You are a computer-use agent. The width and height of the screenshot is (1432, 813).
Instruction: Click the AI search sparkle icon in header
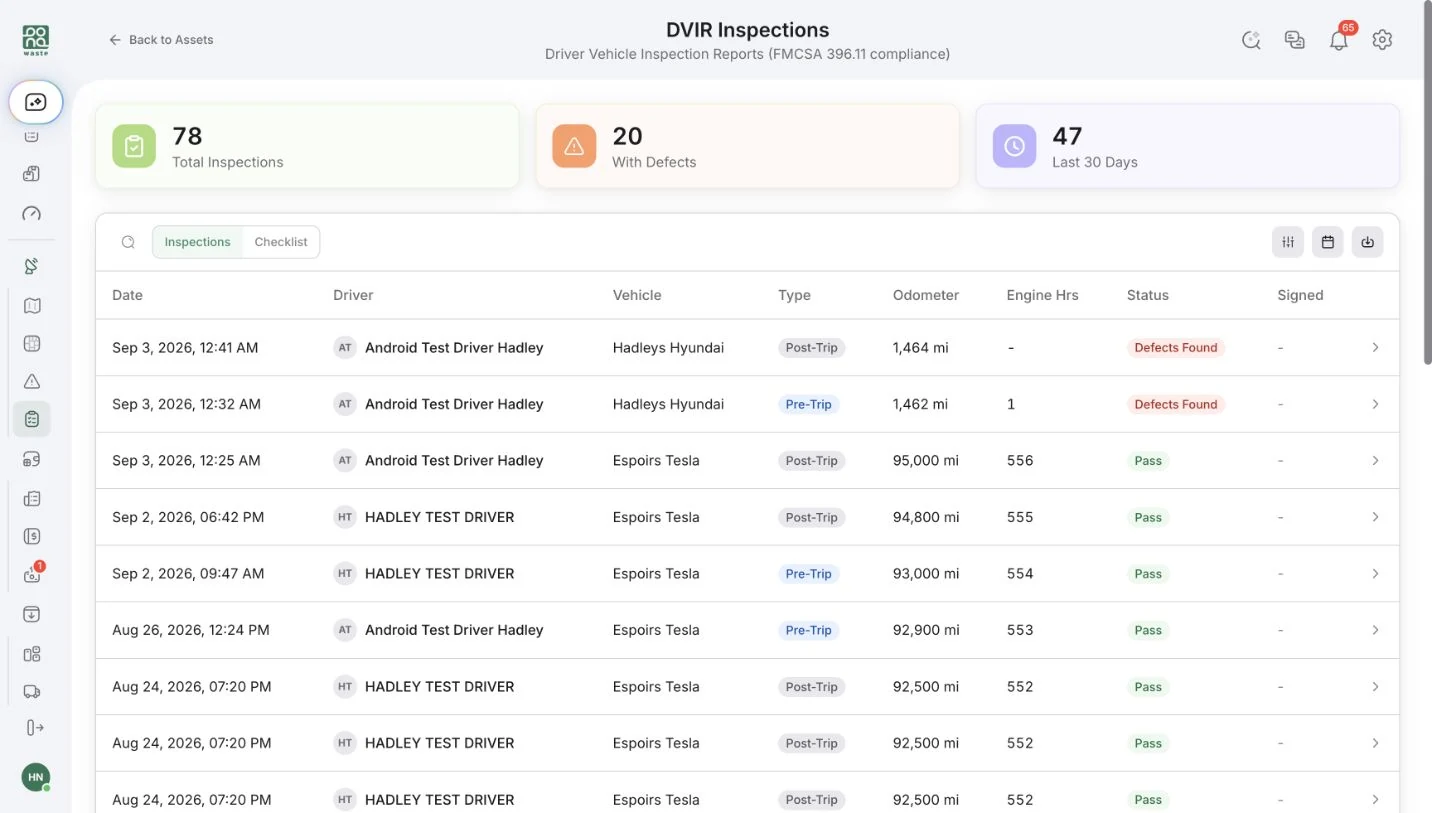point(1251,40)
